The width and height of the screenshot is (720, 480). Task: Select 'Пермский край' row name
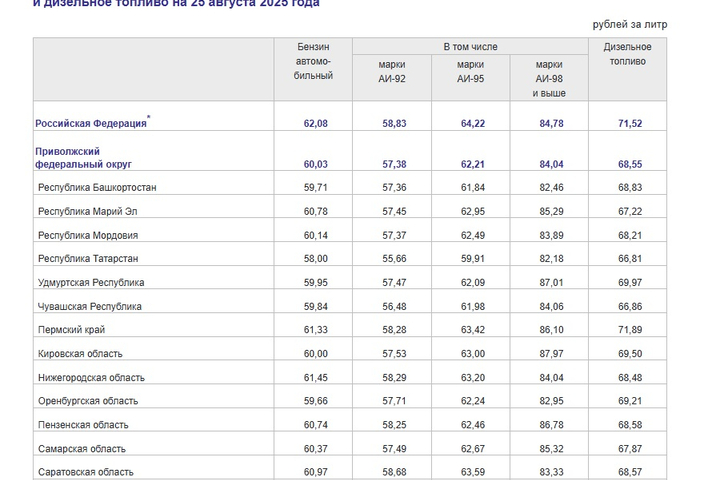(71, 330)
